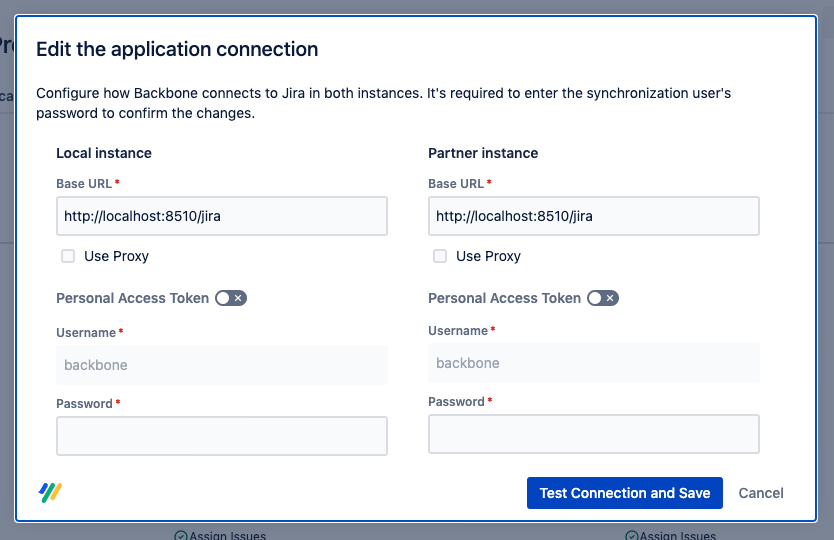Enable Use Proxy for Local instance
The width and height of the screenshot is (834, 540).
[x=68, y=256]
